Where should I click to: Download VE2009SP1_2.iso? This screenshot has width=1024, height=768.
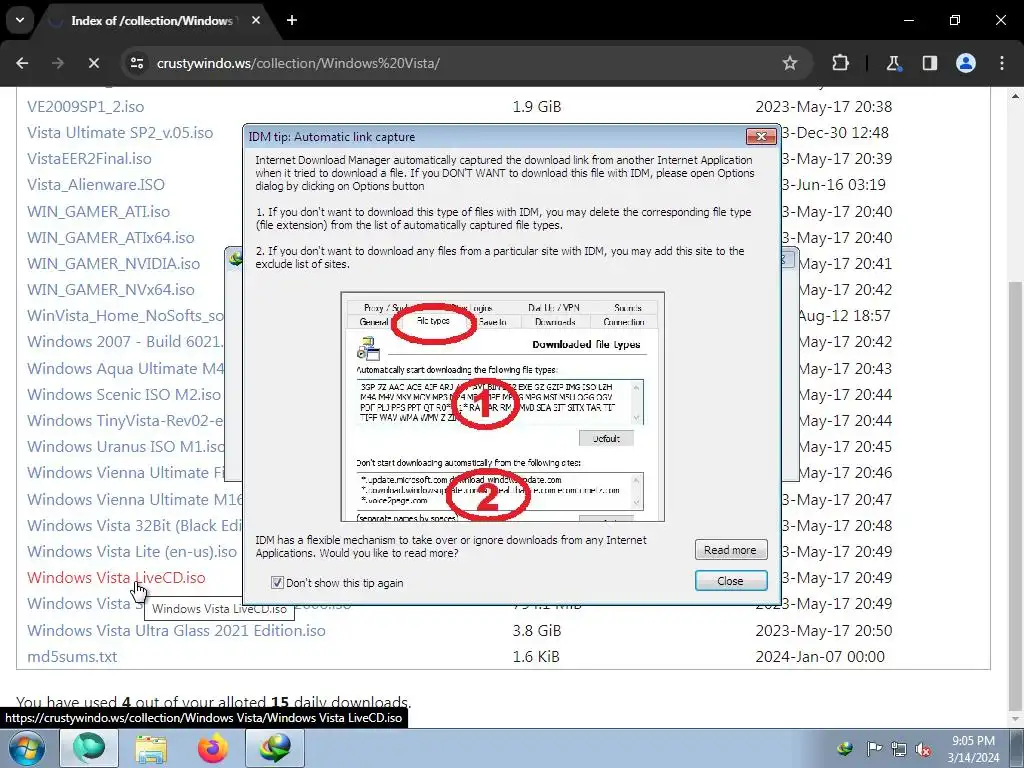coord(86,106)
